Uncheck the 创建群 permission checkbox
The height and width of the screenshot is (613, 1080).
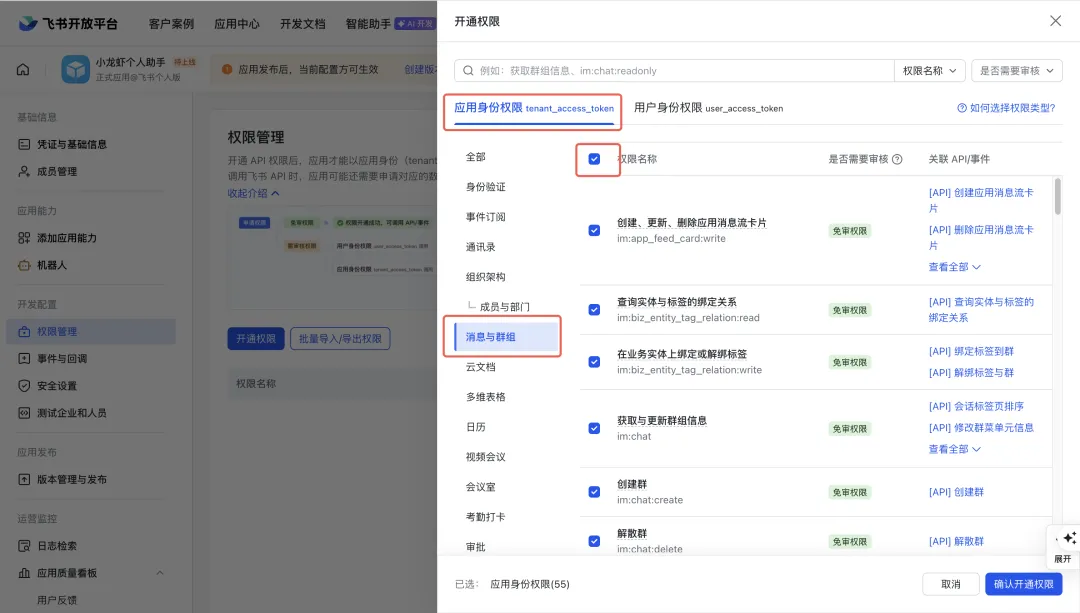[x=594, y=492]
